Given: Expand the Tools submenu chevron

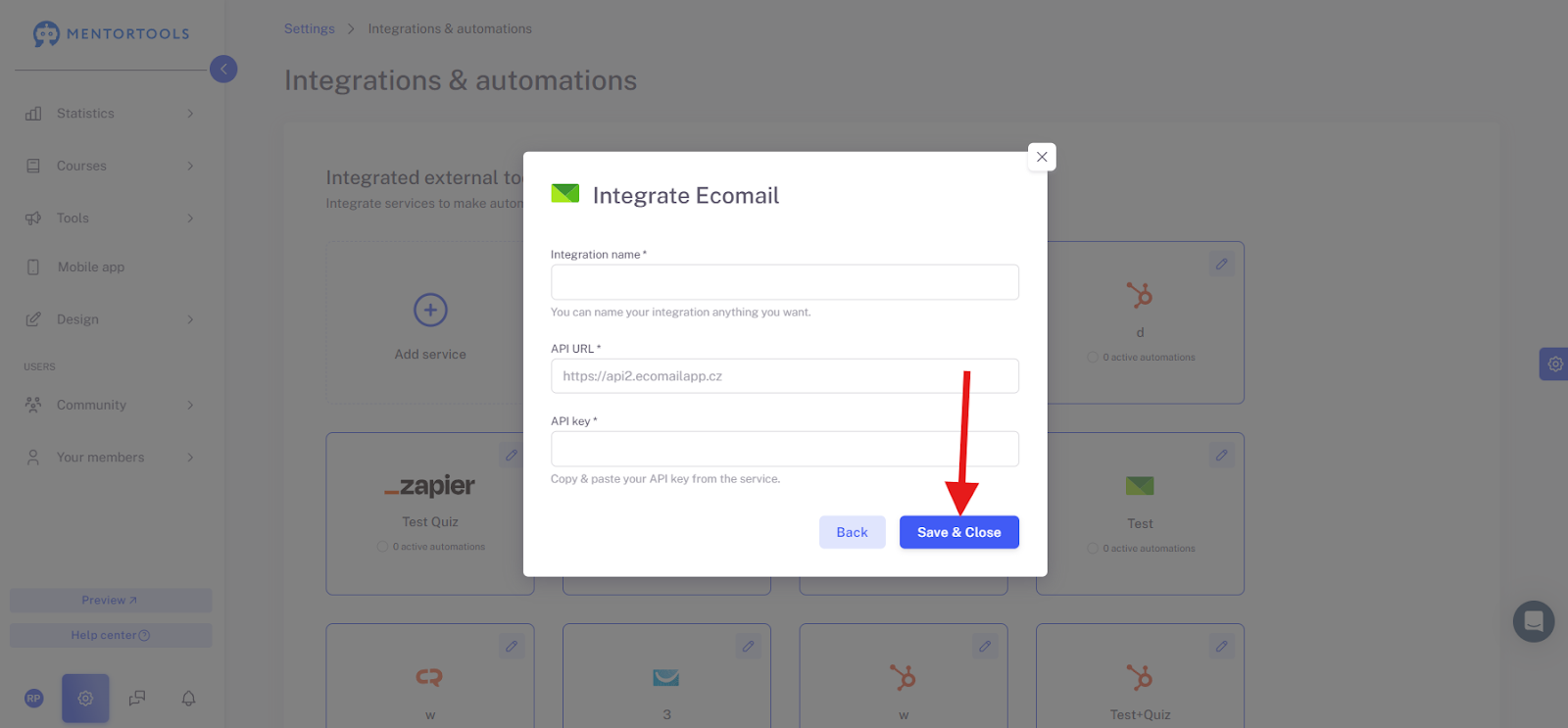Looking at the screenshot, I should [190, 218].
